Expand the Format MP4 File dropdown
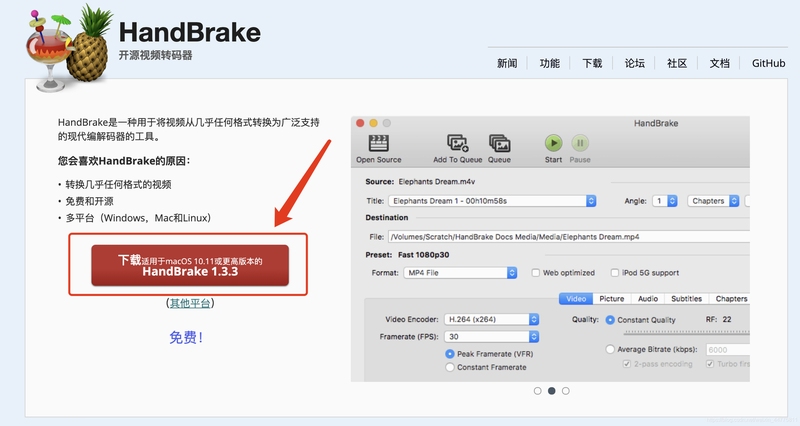This screenshot has height=426, width=800. coord(460,273)
